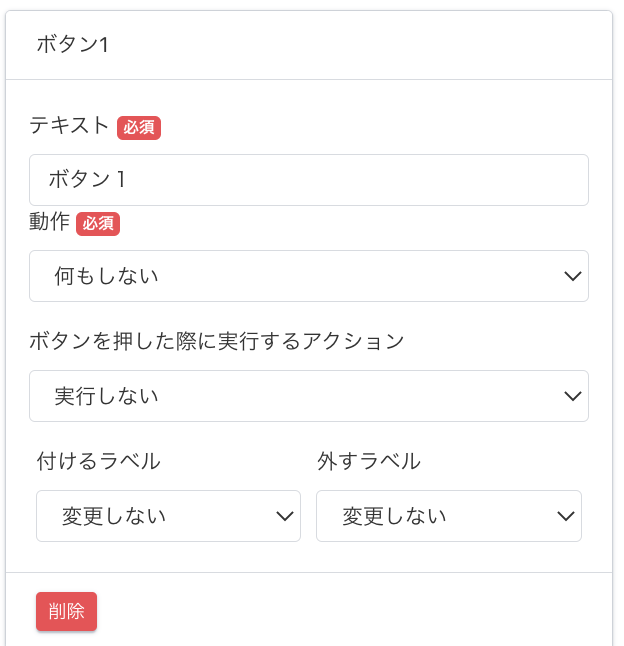
Task: Click the chevron under 付けるラベル
Action: pyautogui.click(x=284, y=516)
